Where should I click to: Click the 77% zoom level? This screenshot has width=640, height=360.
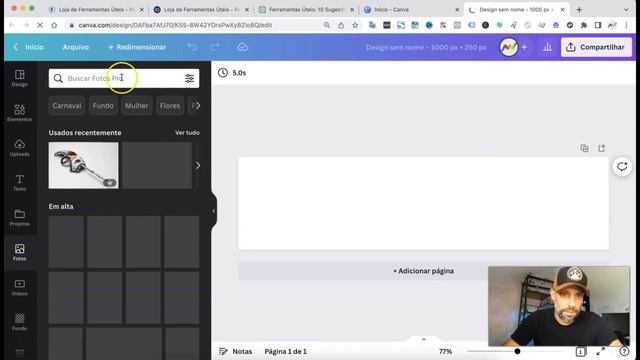tap(445, 351)
